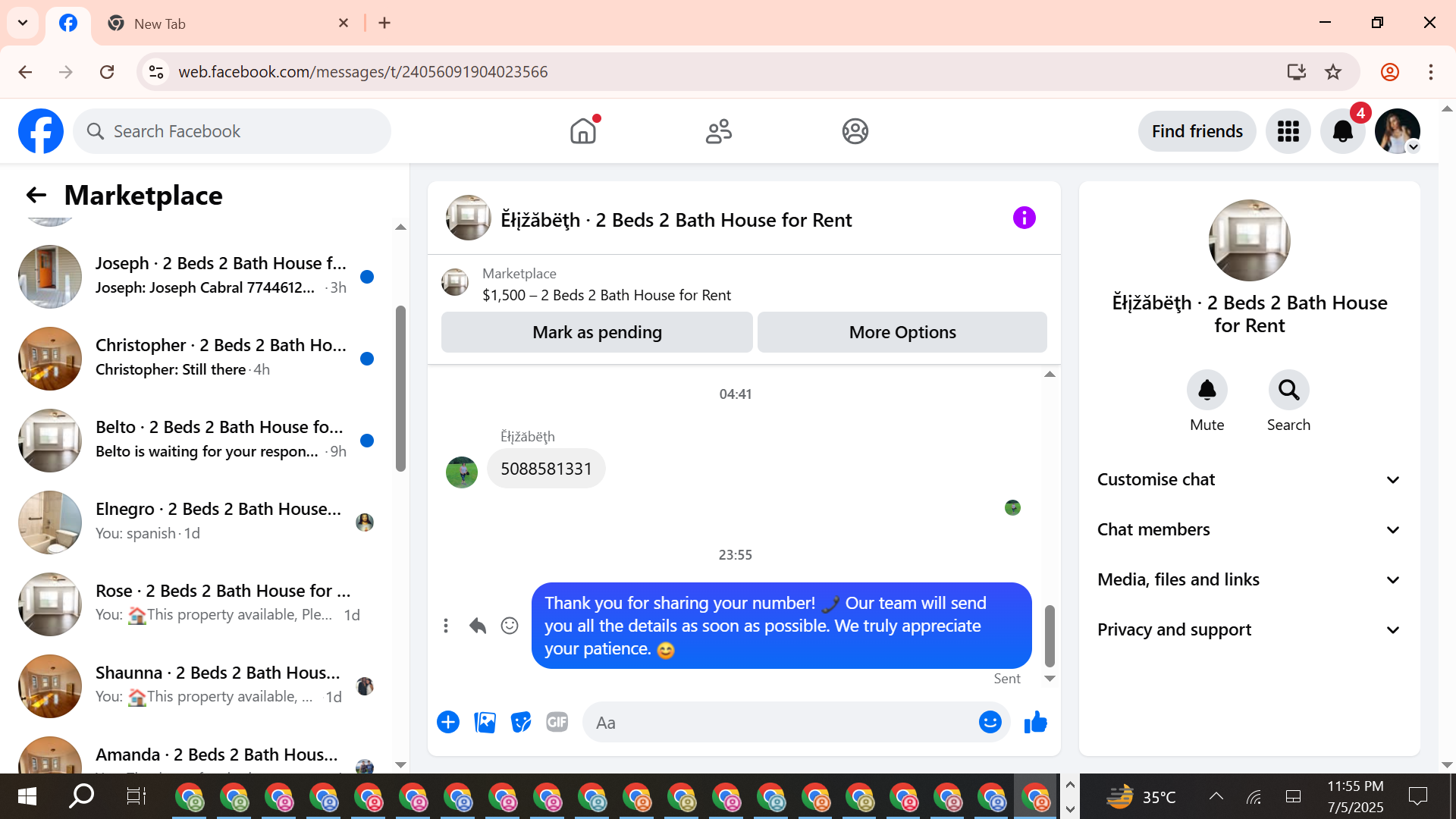Expand Customise chat section
Screen dimensions: 1456x819
click(1248, 479)
